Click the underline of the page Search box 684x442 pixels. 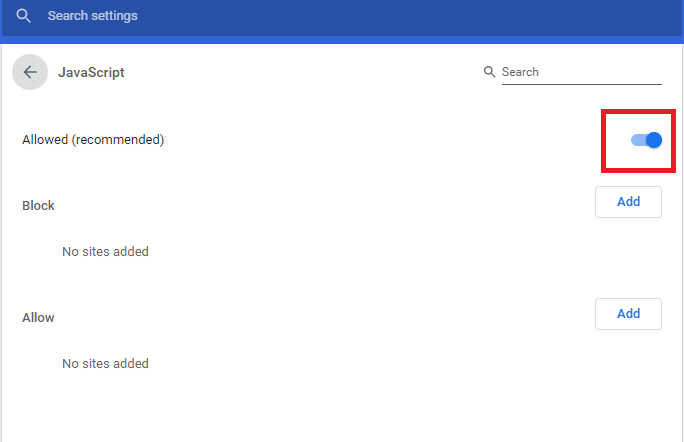[x=580, y=84]
